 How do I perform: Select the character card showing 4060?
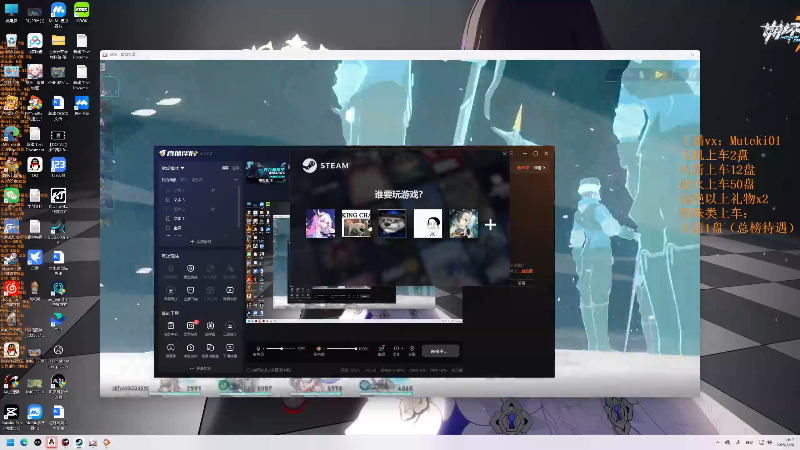point(386,387)
